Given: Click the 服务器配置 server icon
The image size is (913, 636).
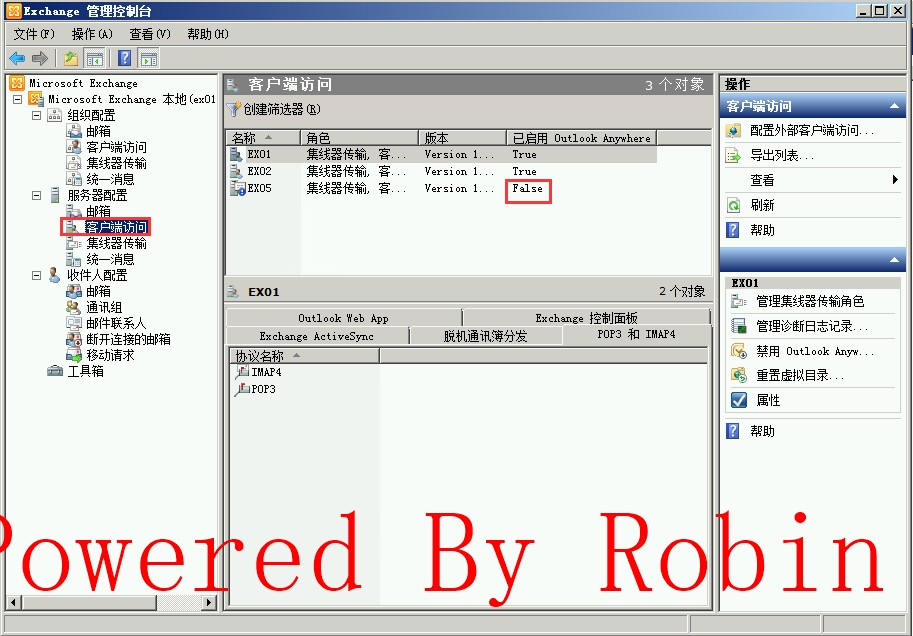Looking at the screenshot, I should (55, 195).
